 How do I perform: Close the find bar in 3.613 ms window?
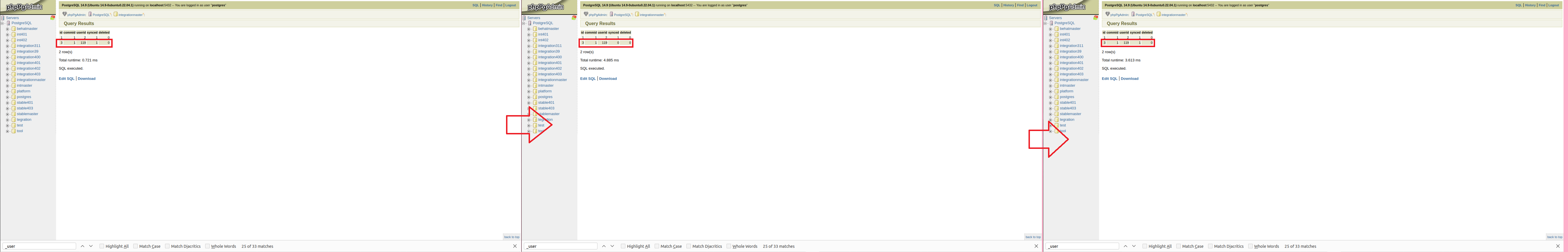1558,246
